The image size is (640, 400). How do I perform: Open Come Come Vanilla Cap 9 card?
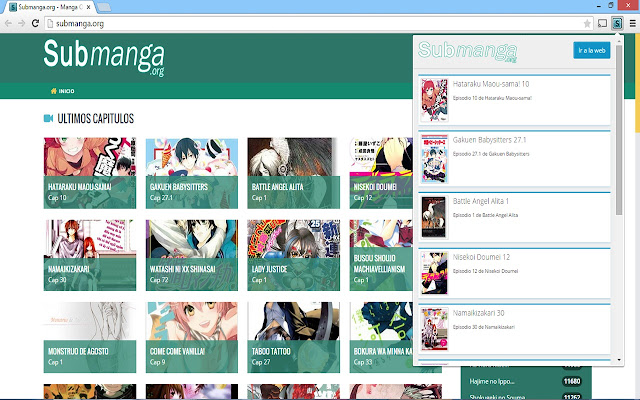tap(192, 337)
